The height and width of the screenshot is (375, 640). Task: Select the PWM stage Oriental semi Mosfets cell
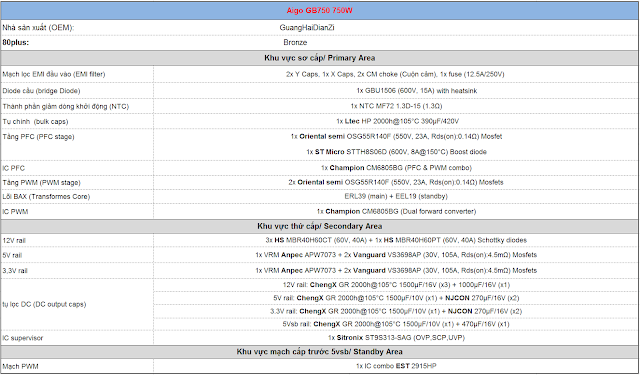[396, 182]
